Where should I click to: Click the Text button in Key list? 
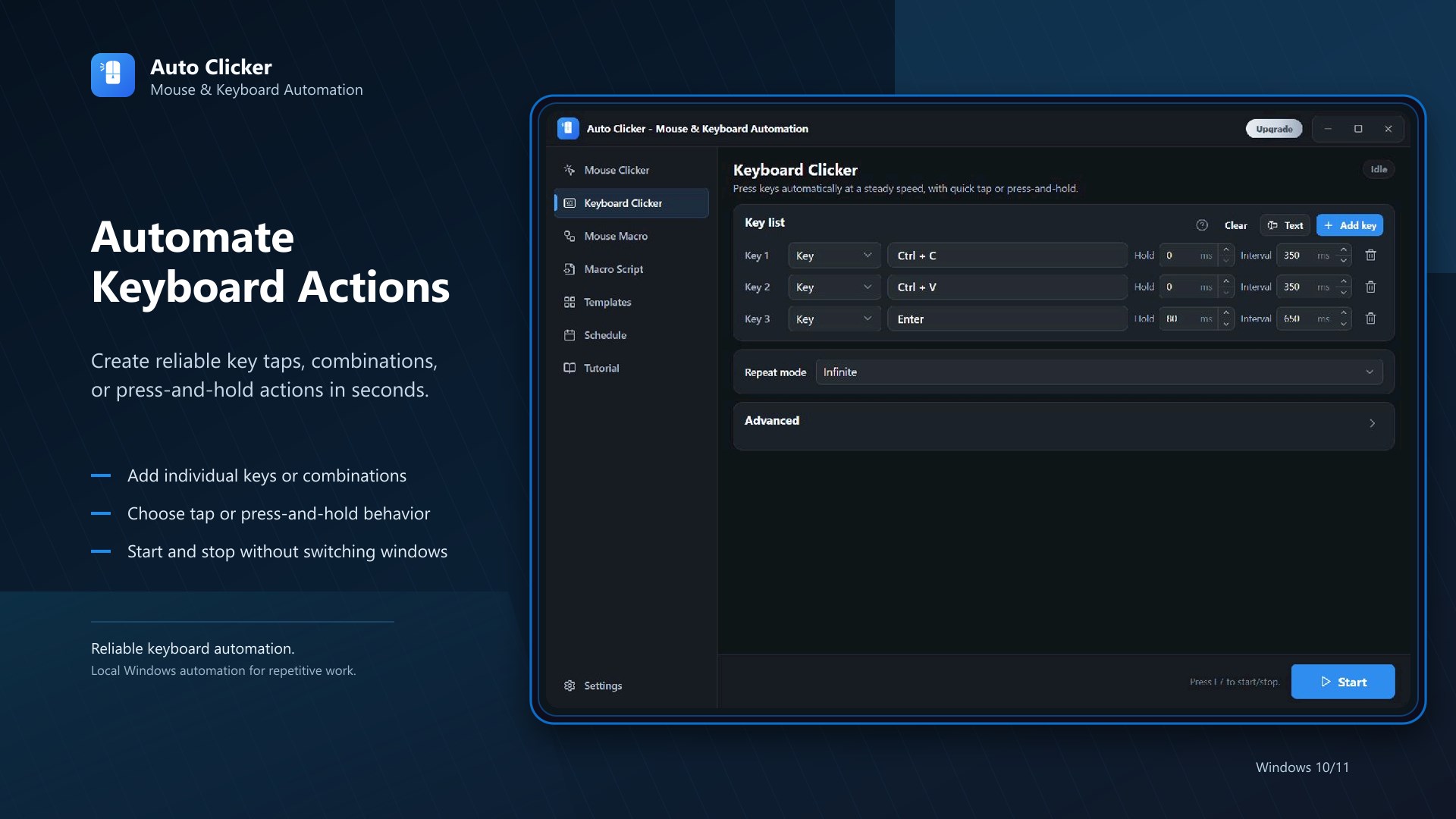[1285, 225]
